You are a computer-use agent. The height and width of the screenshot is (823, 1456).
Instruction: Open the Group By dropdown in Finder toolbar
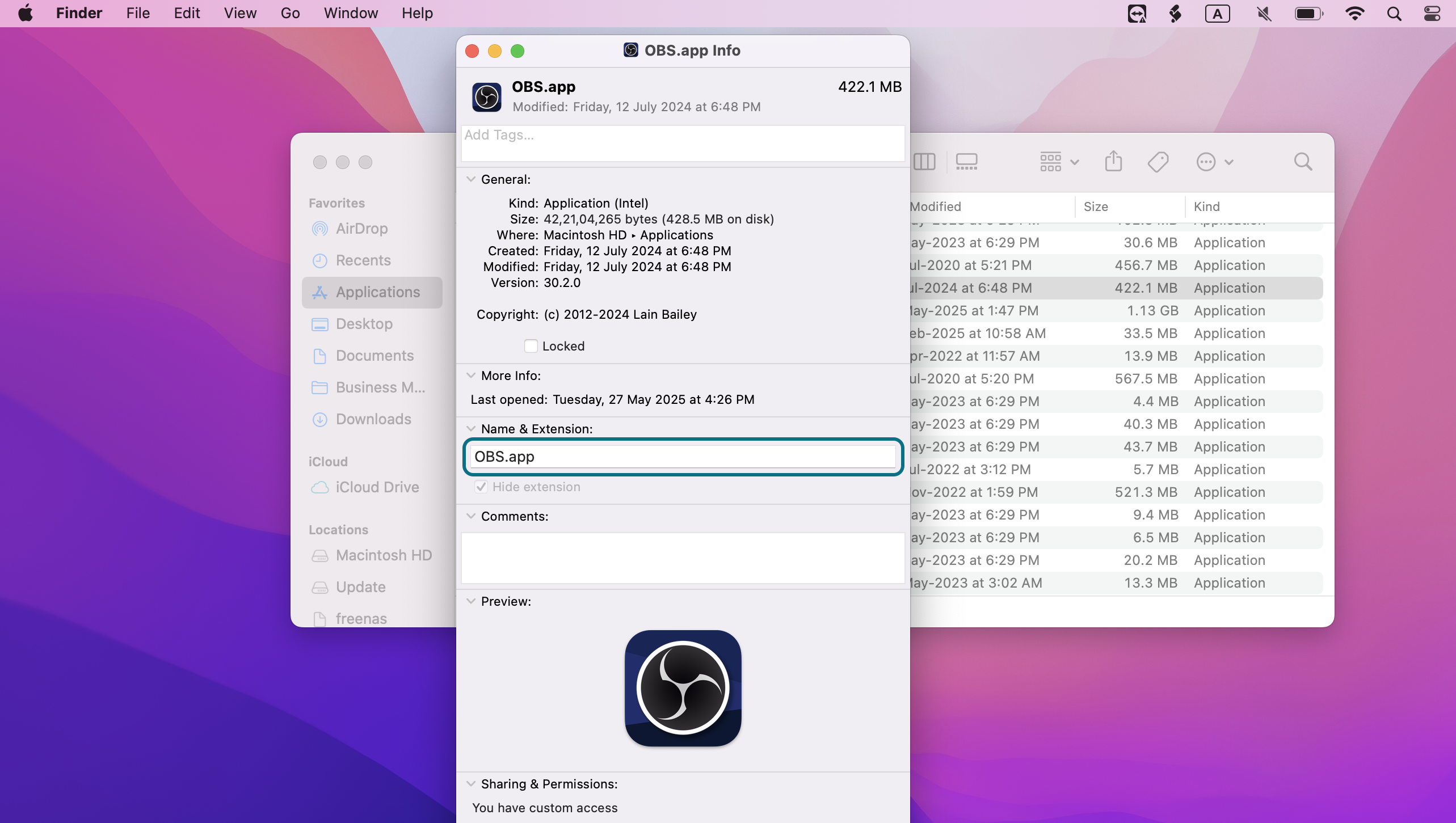pos(1059,162)
